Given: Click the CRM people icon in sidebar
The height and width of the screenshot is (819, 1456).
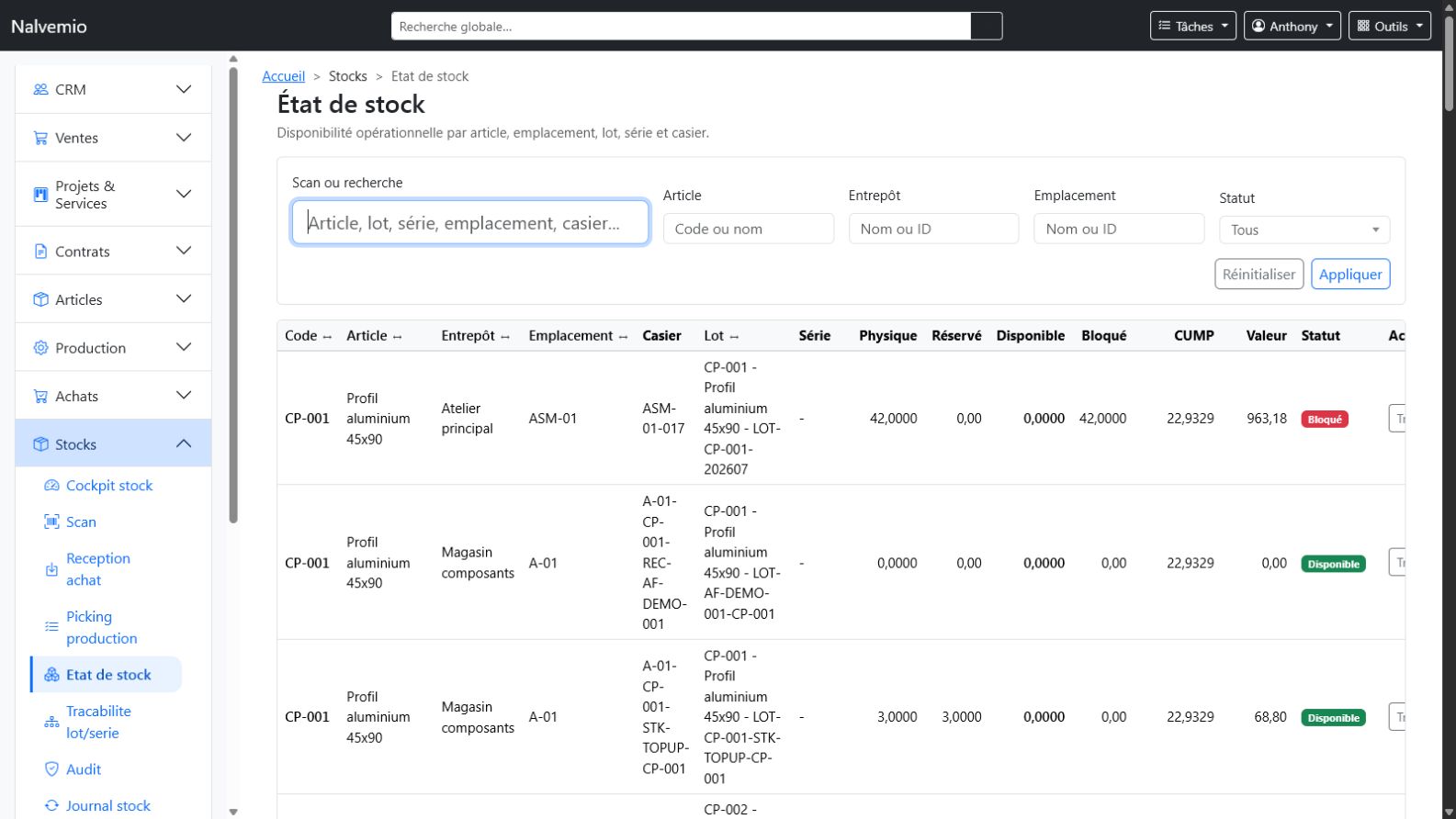Looking at the screenshot, I should (x=40, y=89).
